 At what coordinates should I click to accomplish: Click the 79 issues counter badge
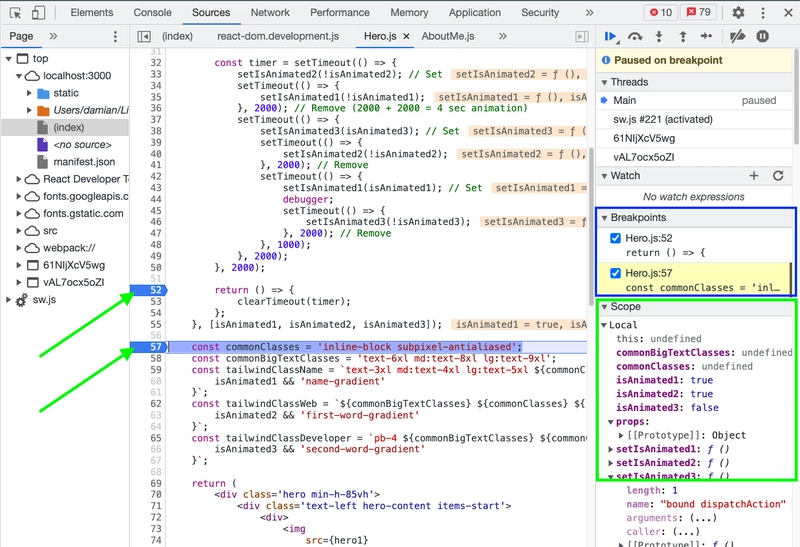(x=698, y=12)
